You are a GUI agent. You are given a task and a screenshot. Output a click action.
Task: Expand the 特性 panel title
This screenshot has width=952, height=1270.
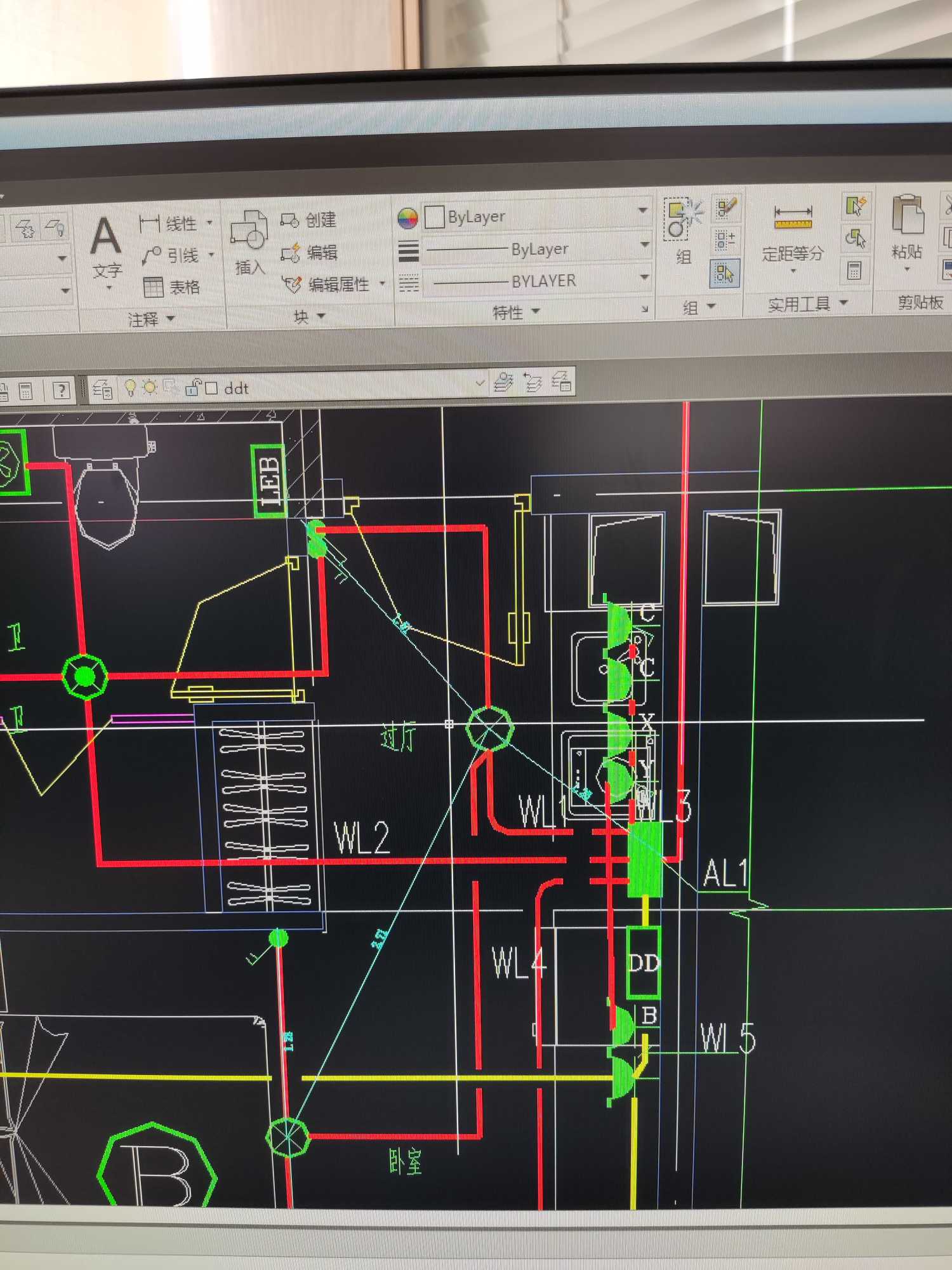coord(517,312)
